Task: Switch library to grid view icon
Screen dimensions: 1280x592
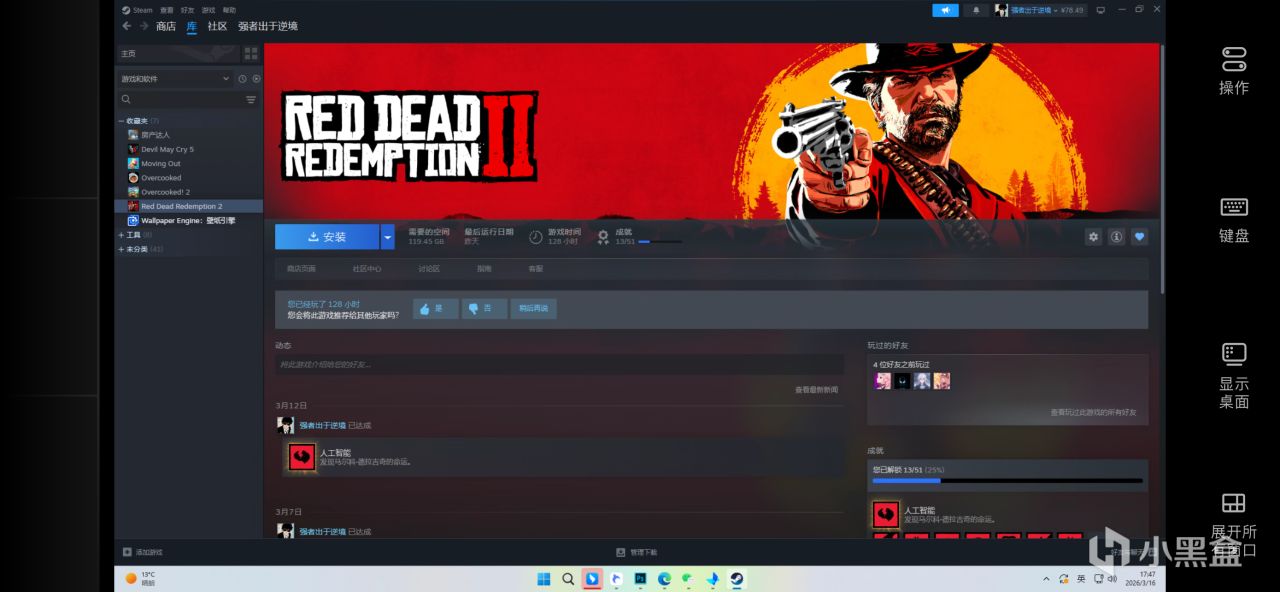Action: click(x=251, y=53)
